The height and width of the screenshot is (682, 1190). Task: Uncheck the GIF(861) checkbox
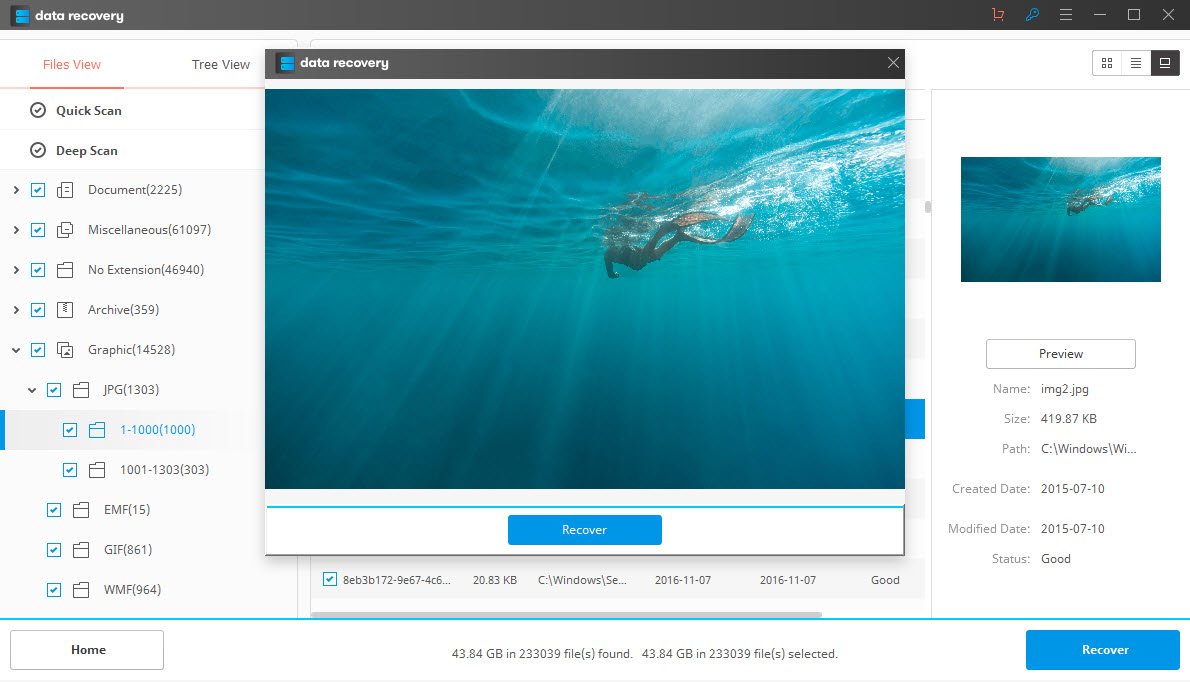(x=53, y=549)
